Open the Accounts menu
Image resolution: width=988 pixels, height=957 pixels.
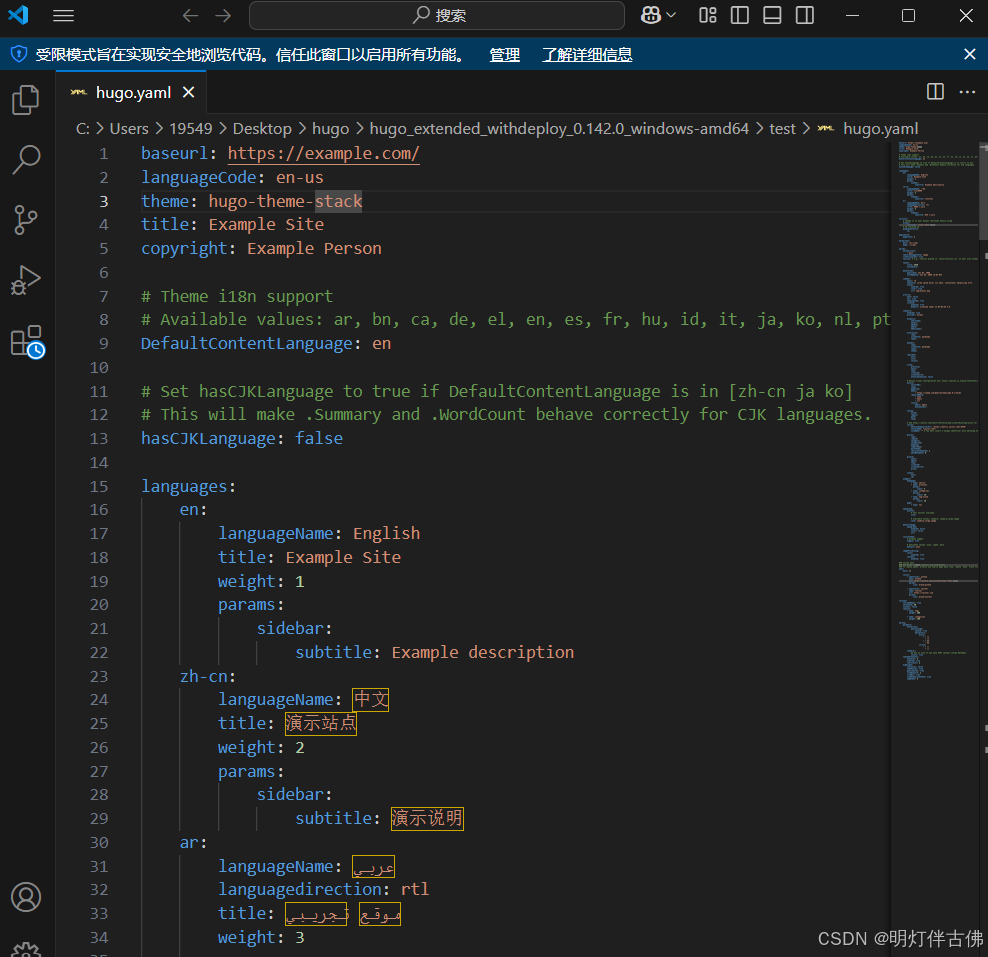click(x=26, y=897)
